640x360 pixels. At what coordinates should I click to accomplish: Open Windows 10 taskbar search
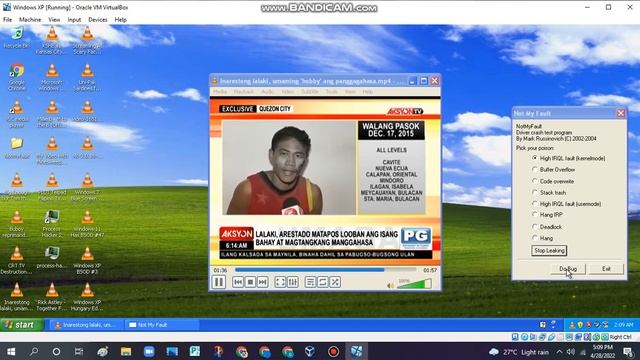click(34, 351)
